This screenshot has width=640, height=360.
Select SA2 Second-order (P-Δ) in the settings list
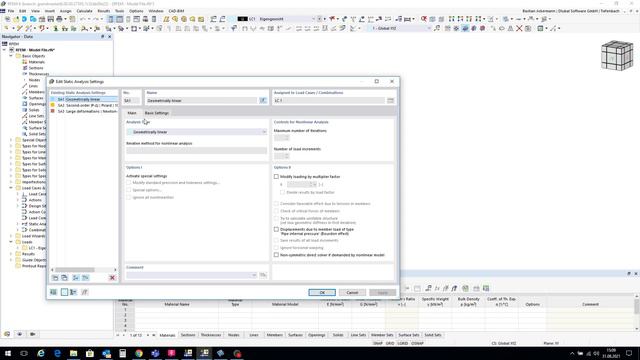(x=84, y=105)
